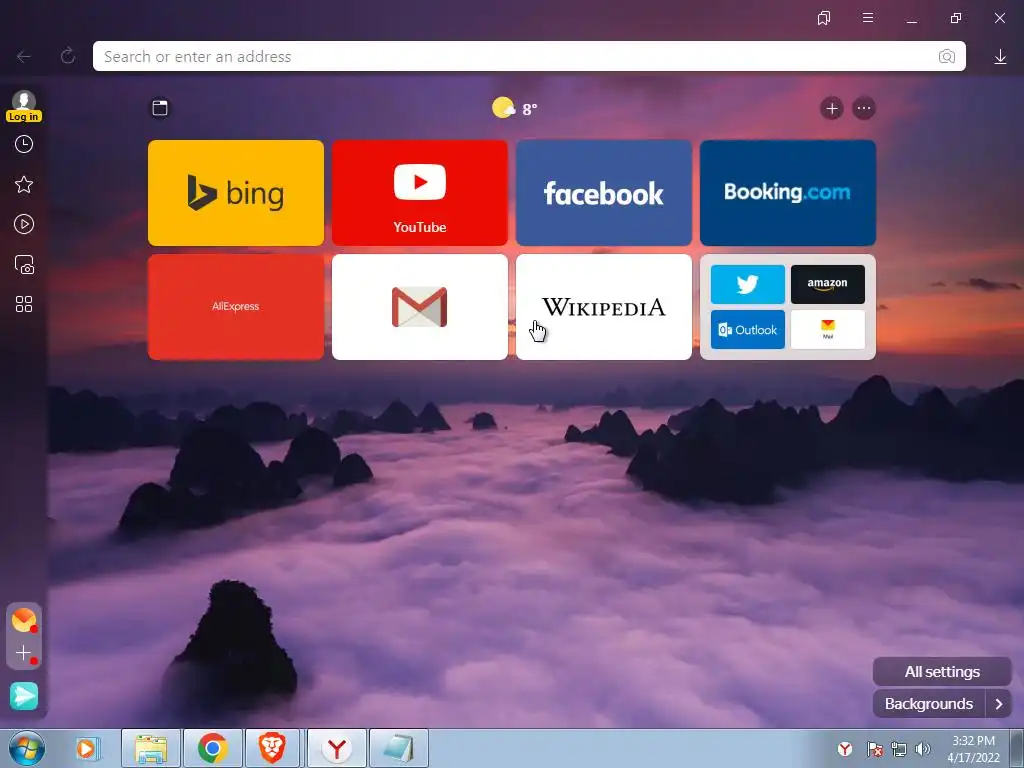Click the plus icon in the sidebar
The image size is (1024, 768).
[24, 653]
